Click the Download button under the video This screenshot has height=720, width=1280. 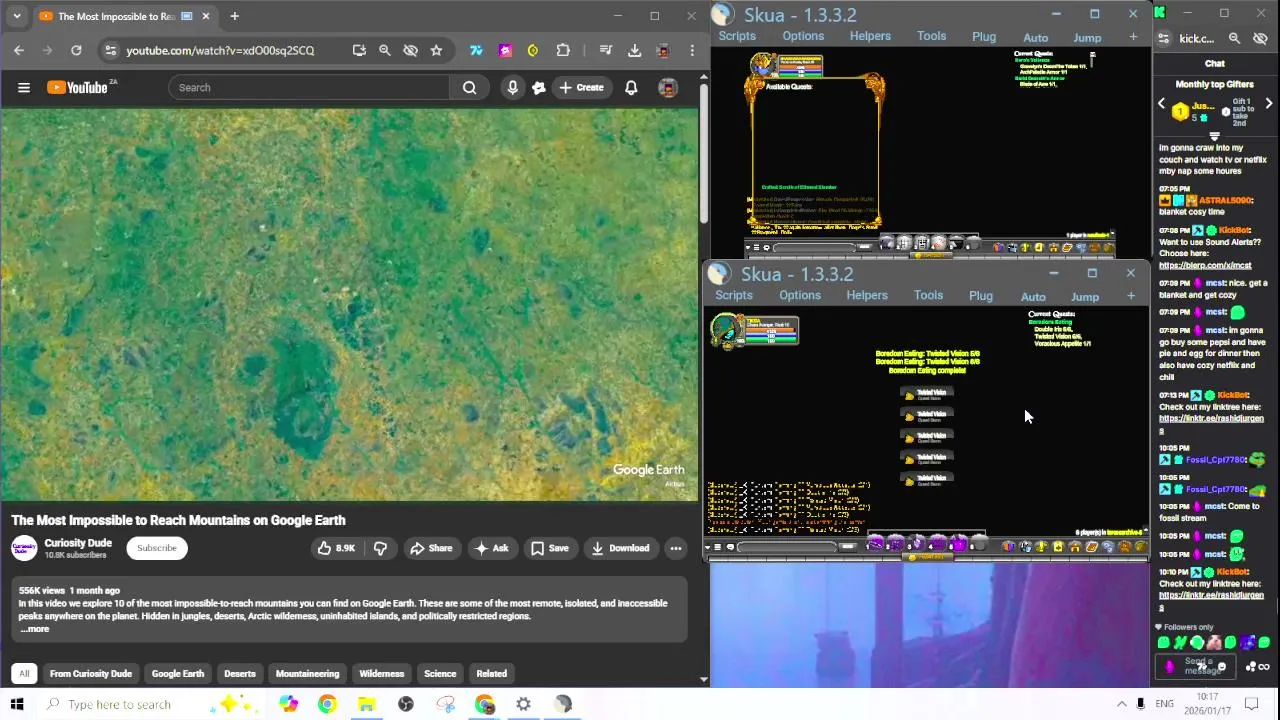click(620, 548)
